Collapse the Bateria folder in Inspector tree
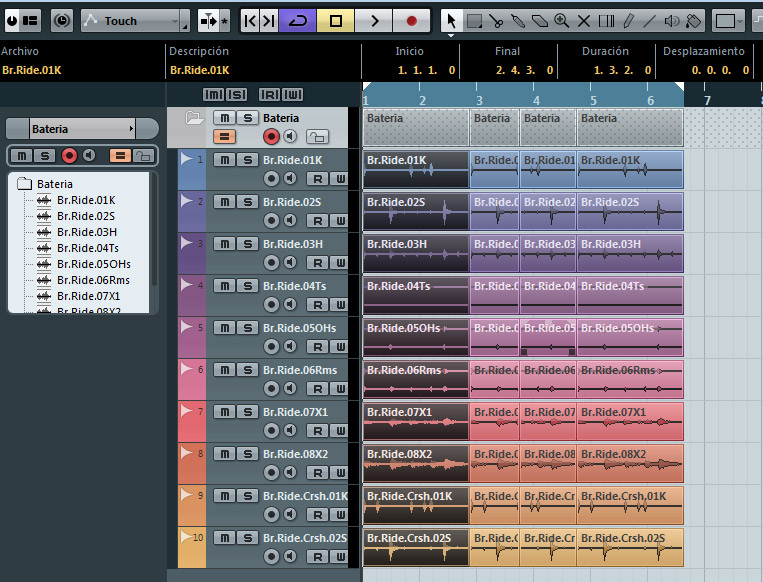 coord(24,184)
